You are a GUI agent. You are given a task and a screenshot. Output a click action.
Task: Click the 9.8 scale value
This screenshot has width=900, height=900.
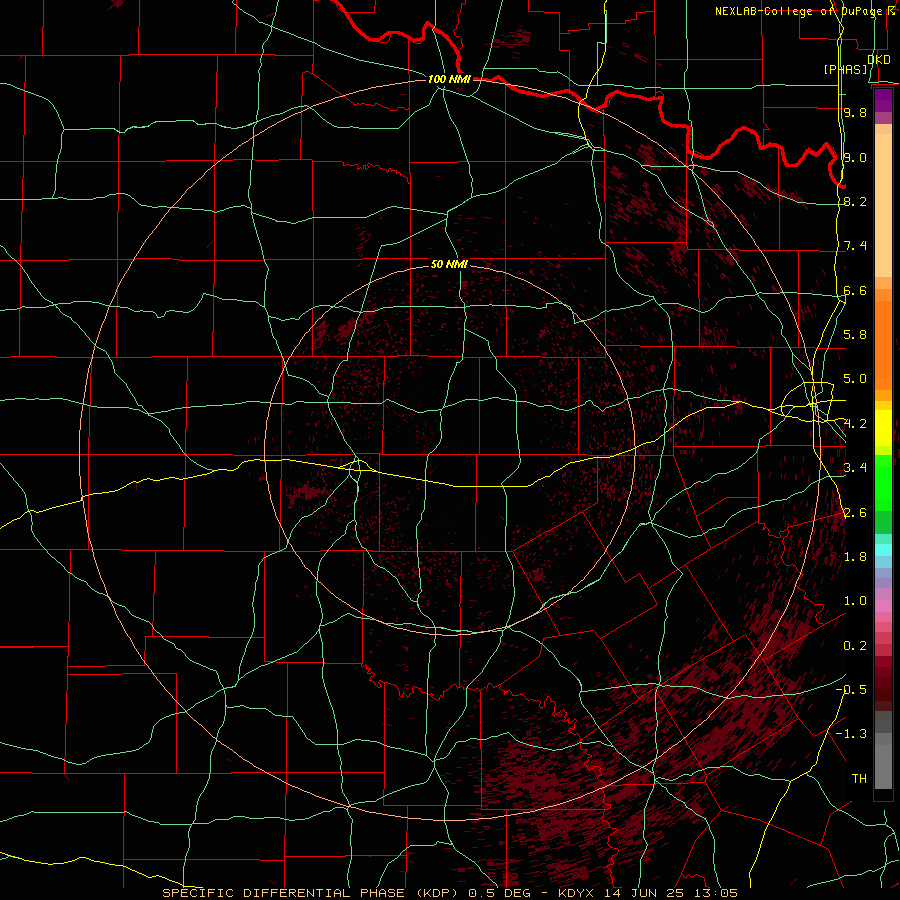tap(855, 113)
